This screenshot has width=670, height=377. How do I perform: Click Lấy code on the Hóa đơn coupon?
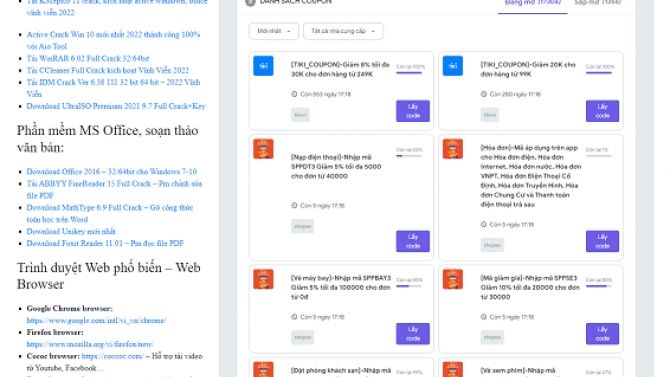602,242
